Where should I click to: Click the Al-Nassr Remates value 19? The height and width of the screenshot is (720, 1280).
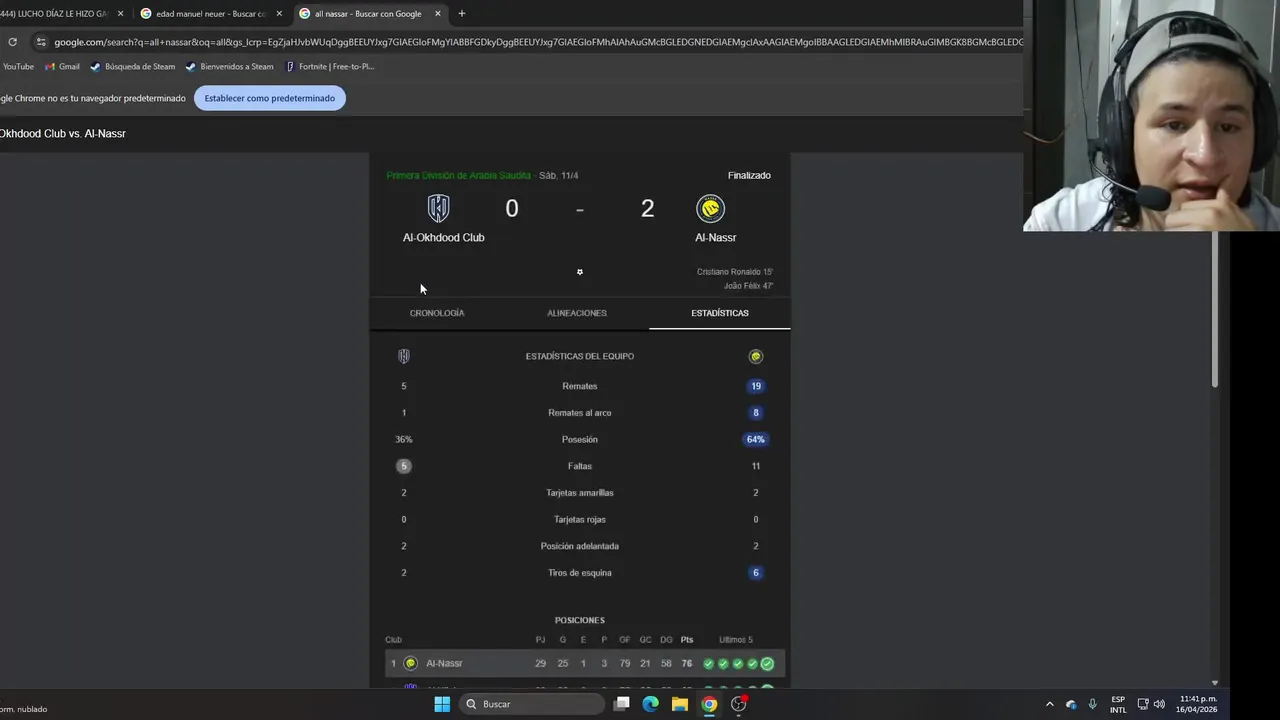pos(756,386)
